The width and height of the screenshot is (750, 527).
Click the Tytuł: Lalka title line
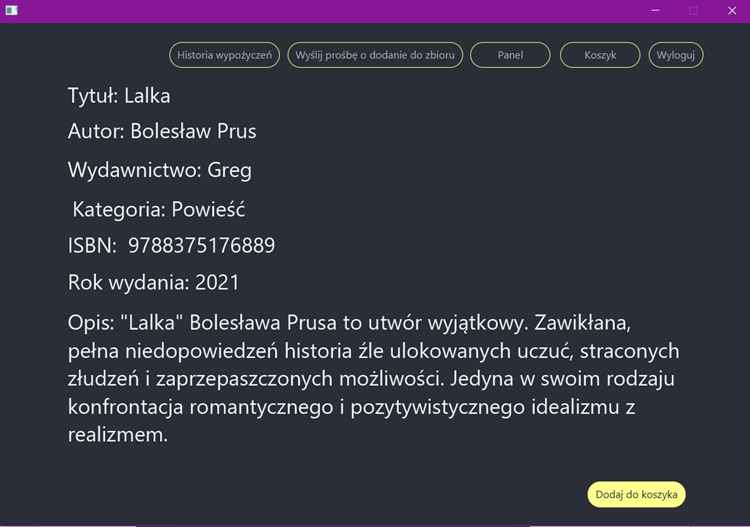click(x=119, y=96)
